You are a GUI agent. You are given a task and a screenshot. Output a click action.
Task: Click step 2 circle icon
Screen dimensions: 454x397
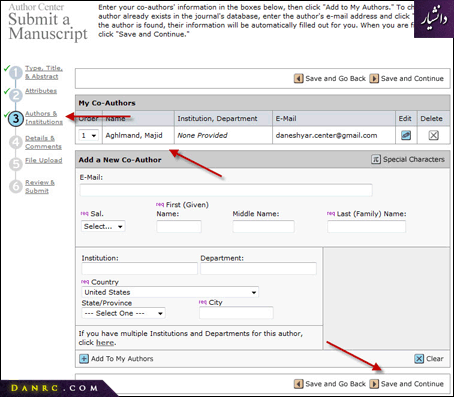[x=16, y=95]
